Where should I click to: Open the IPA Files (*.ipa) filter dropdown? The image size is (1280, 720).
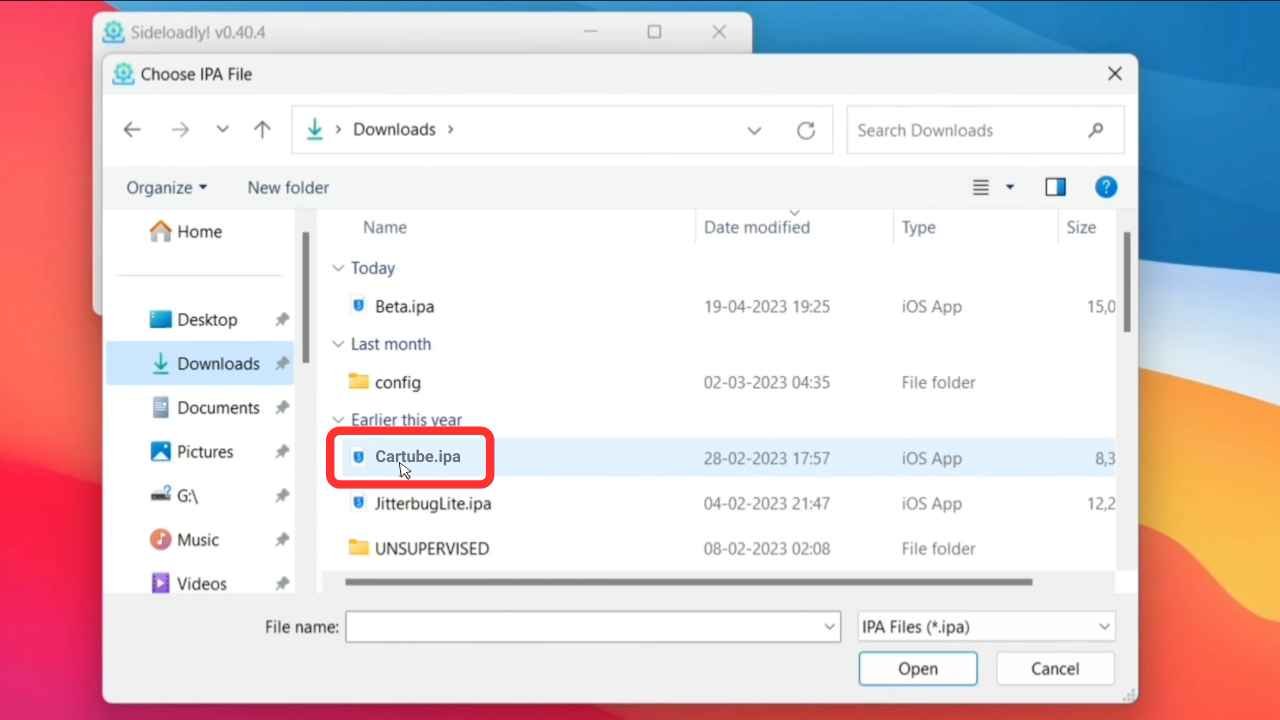tap(986, 627)
